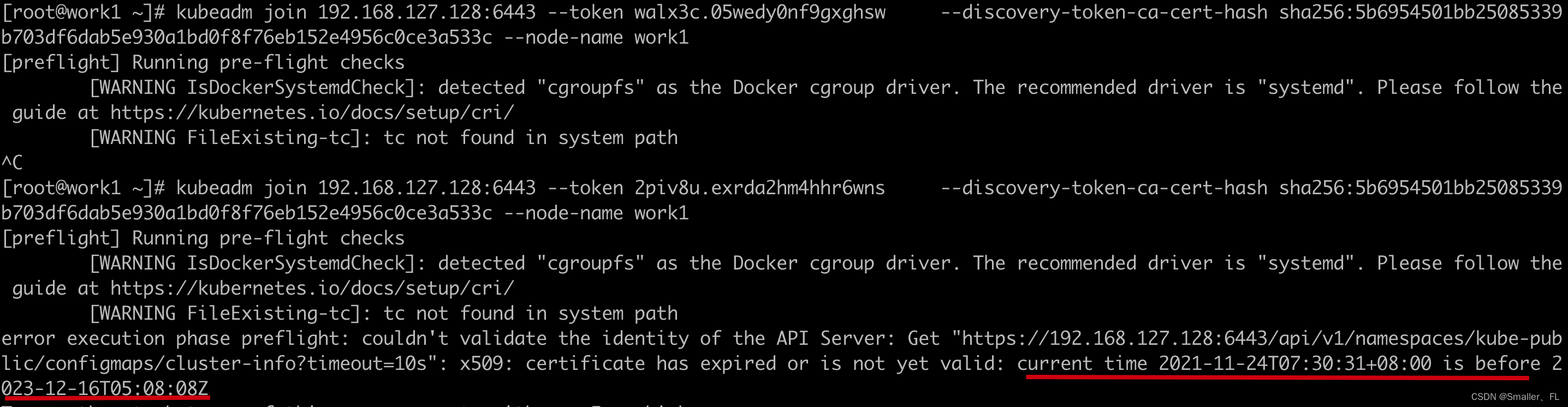Click the token 2piv8u.exrda2hm4hhr6wns text
The width and height of the screenshot is (1568, 407).
point(759,187)
